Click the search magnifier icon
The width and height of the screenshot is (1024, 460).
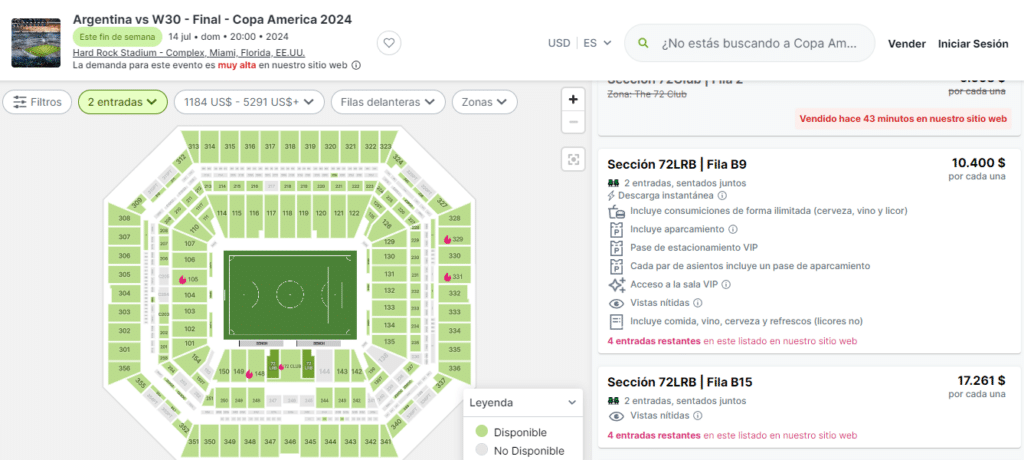pyautogui.click(x=644, y=44)
